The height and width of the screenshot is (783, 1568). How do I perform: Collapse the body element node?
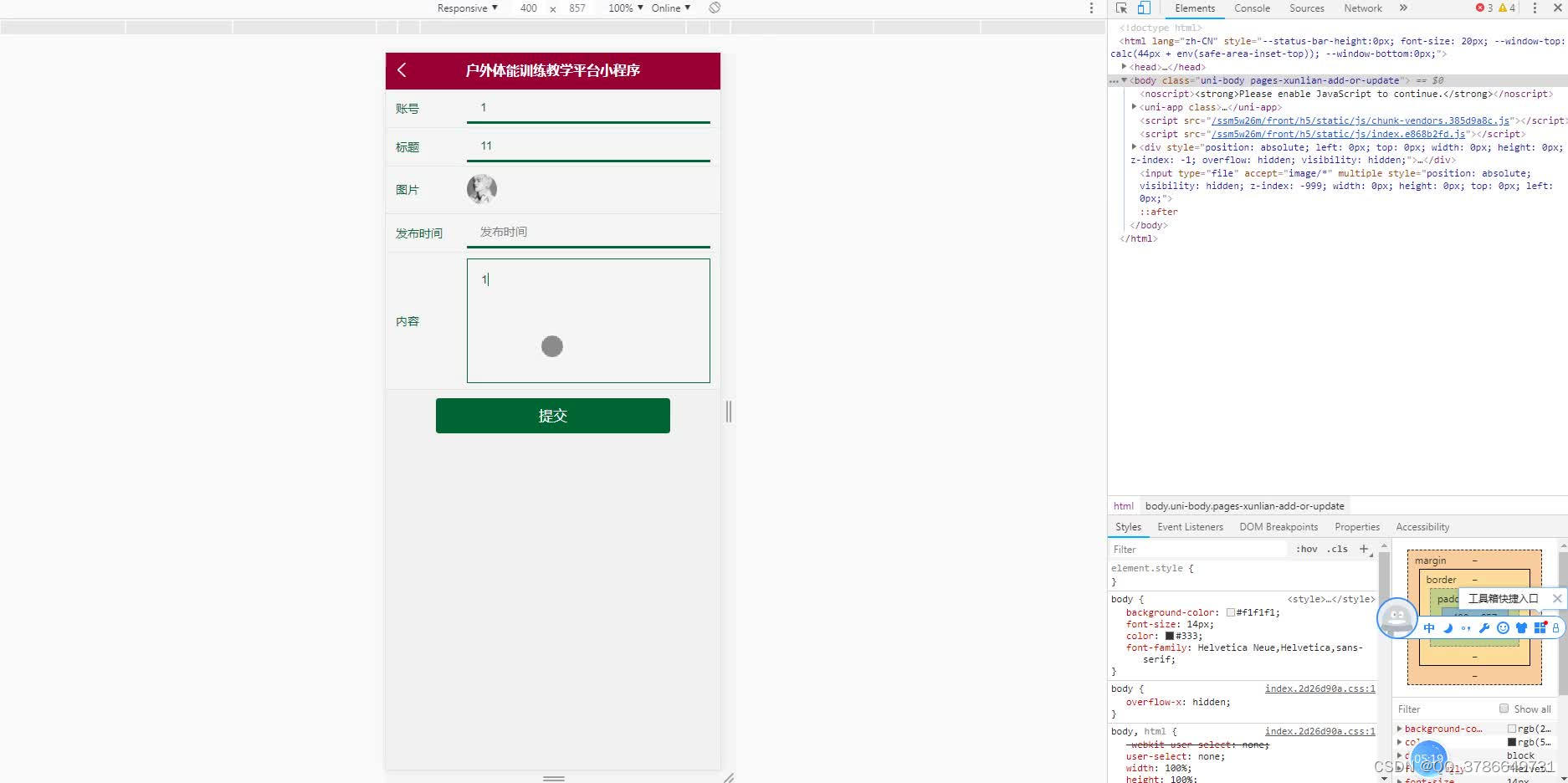point(1124,80)
